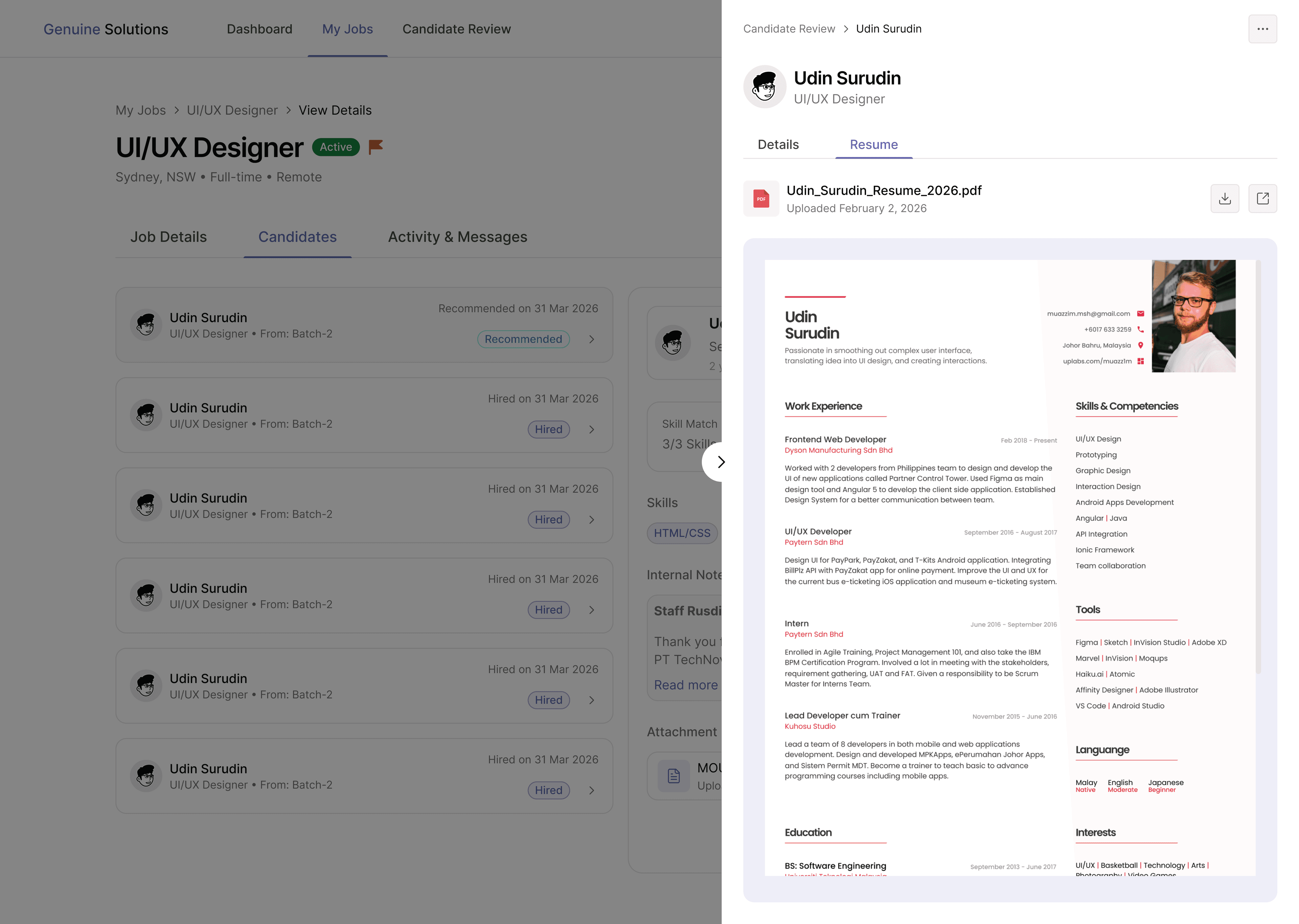Viewport: 1299px width, 924px height.
Task: Click the phone icon in resume preview
Action: click(x=1140, y=330)
